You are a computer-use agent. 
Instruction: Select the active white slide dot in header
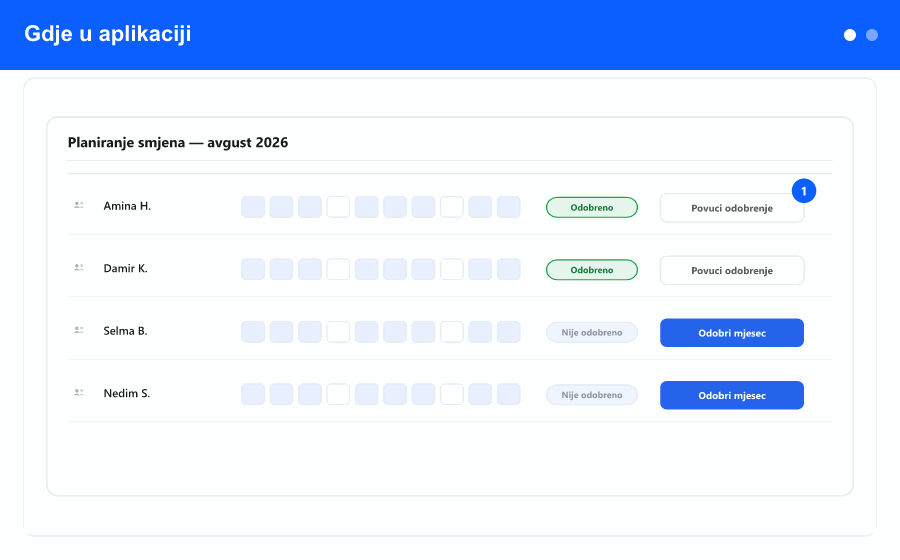850,35
